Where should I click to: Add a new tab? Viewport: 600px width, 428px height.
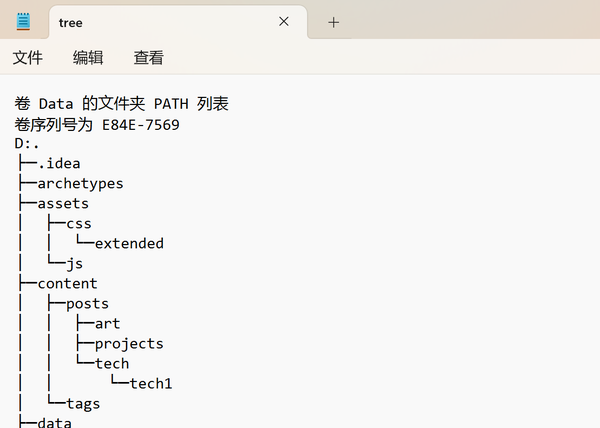pos(334,22)
